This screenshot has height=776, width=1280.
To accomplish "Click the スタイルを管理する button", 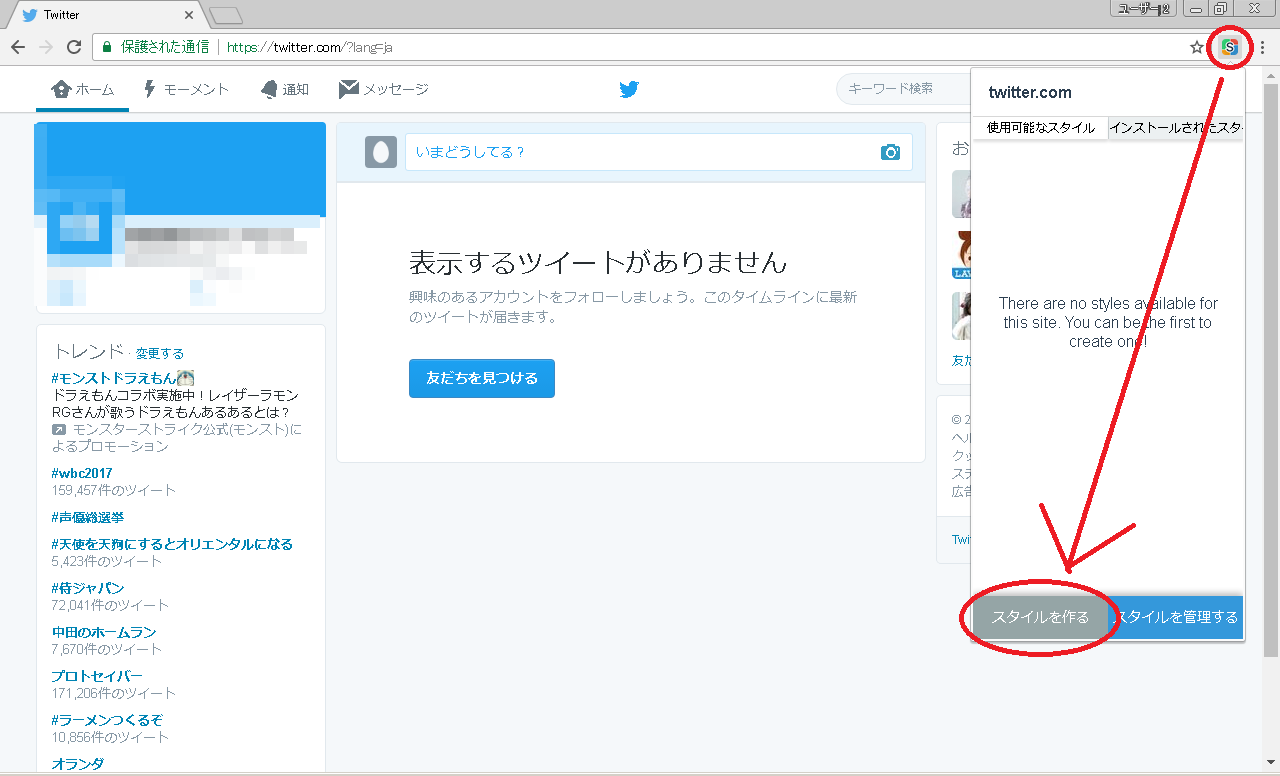I will [1176, 617].
